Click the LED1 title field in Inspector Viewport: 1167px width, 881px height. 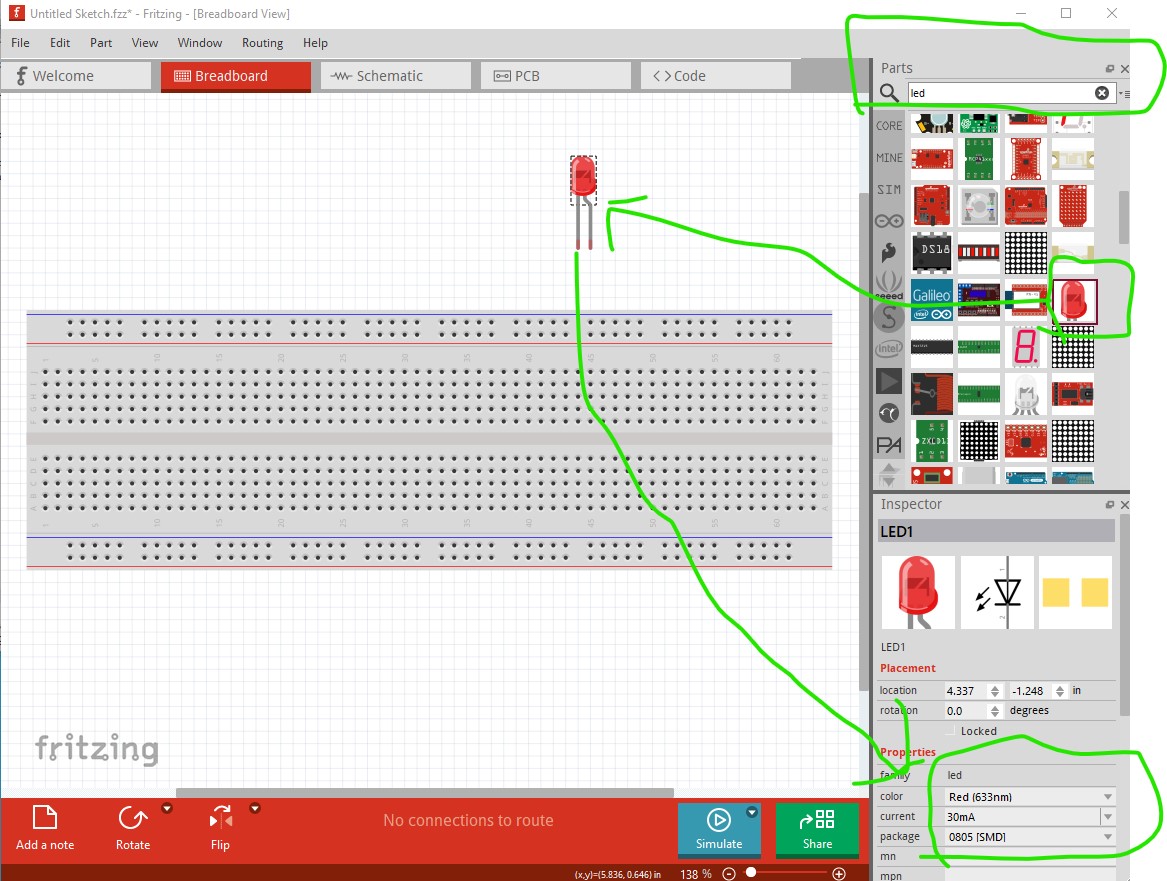coord(996,531)
